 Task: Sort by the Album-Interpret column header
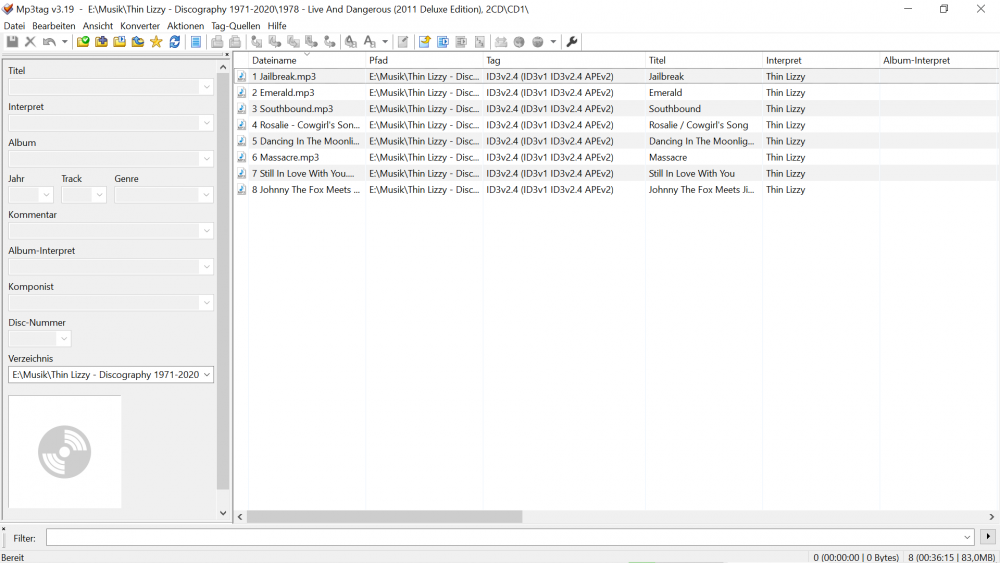pos(938,61)
